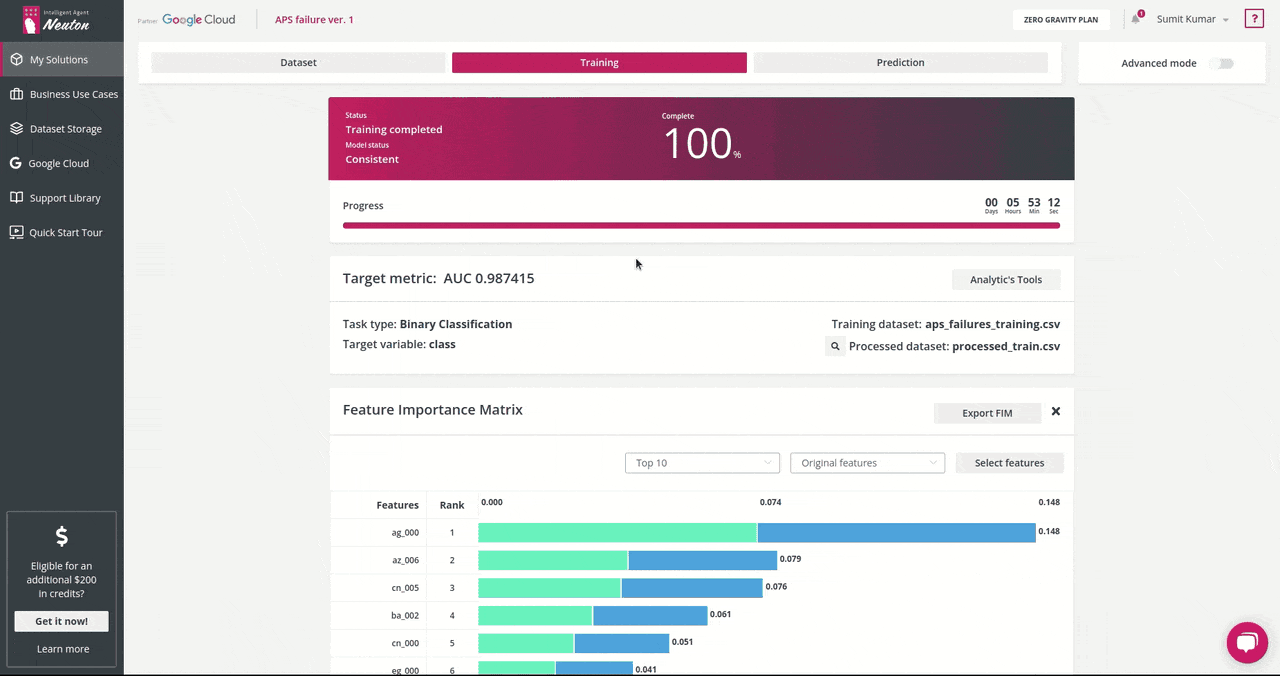Click the az_006 feature name

[405, 560]
